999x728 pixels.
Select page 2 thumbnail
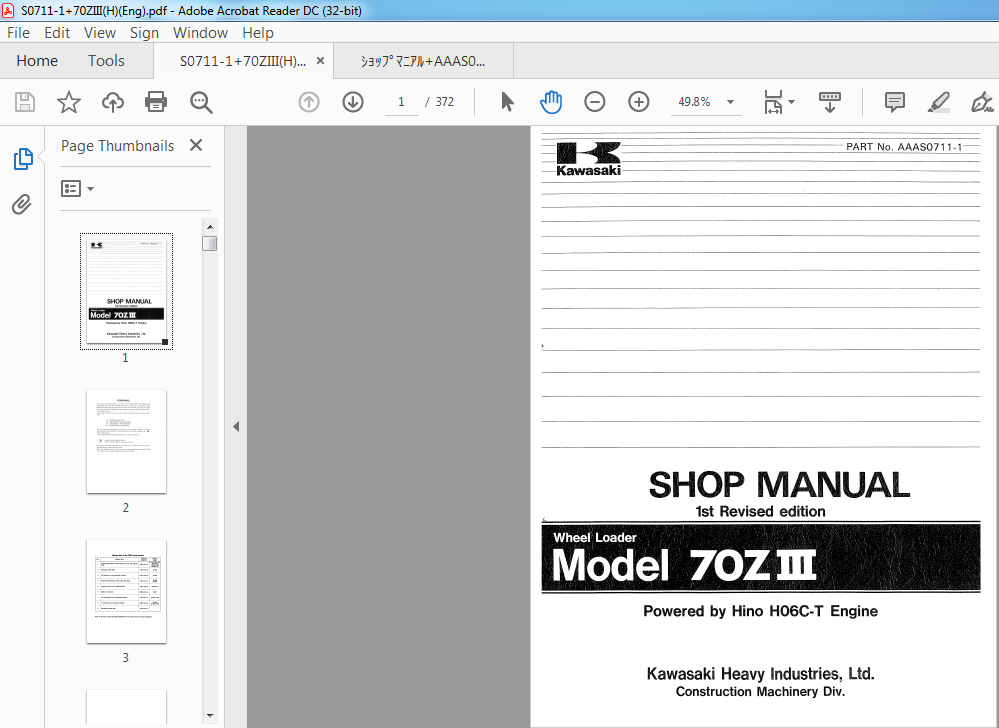tap(126, 441)
